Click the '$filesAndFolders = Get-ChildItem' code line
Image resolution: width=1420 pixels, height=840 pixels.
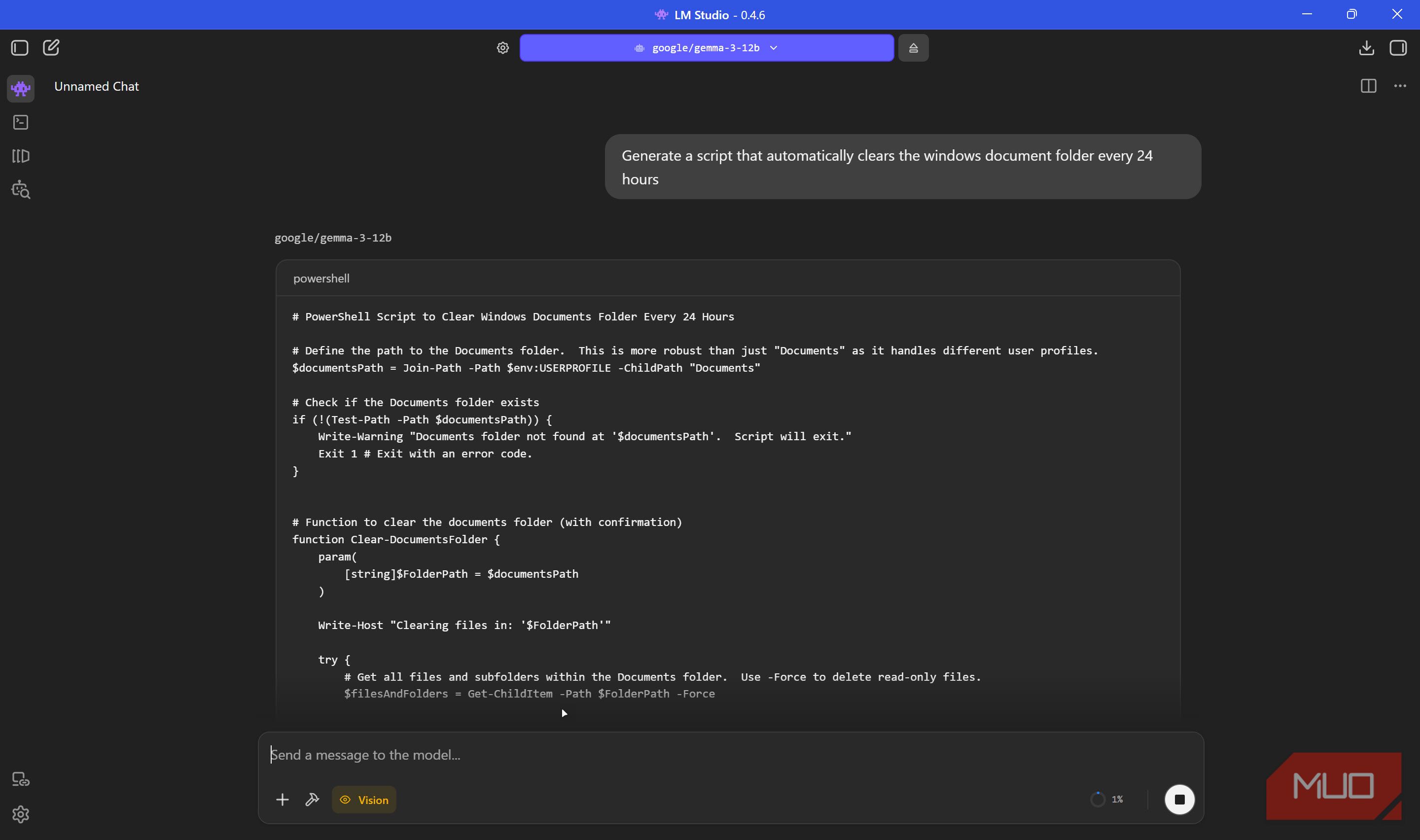pos(530,694)
